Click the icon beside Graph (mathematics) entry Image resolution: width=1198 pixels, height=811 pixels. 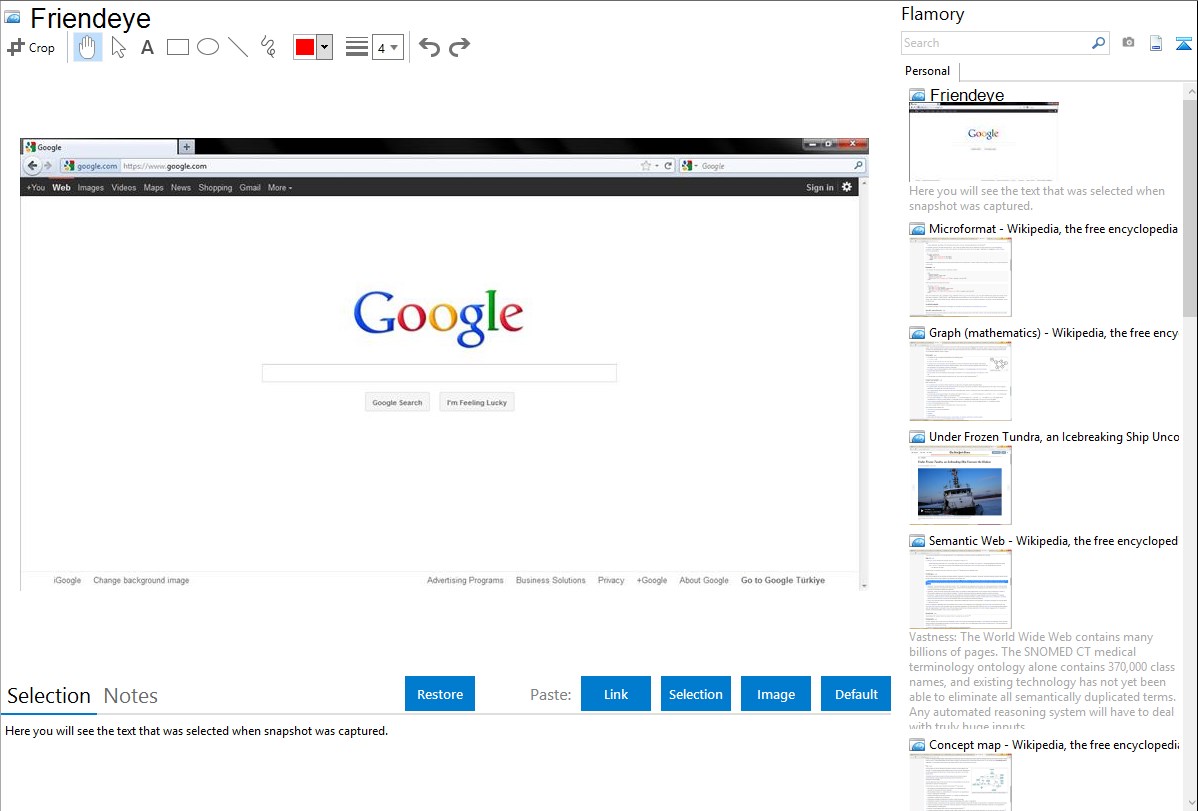click(918, 333)
